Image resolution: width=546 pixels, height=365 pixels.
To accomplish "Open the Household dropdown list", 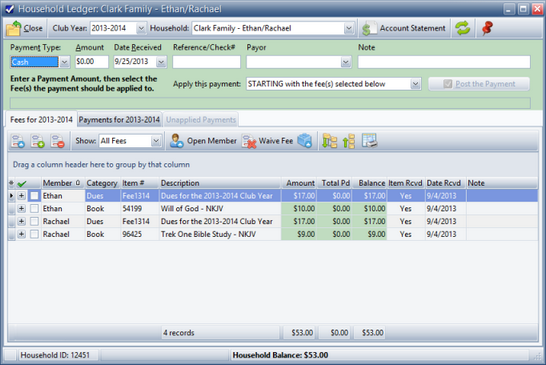I will (x=349, y=28).
